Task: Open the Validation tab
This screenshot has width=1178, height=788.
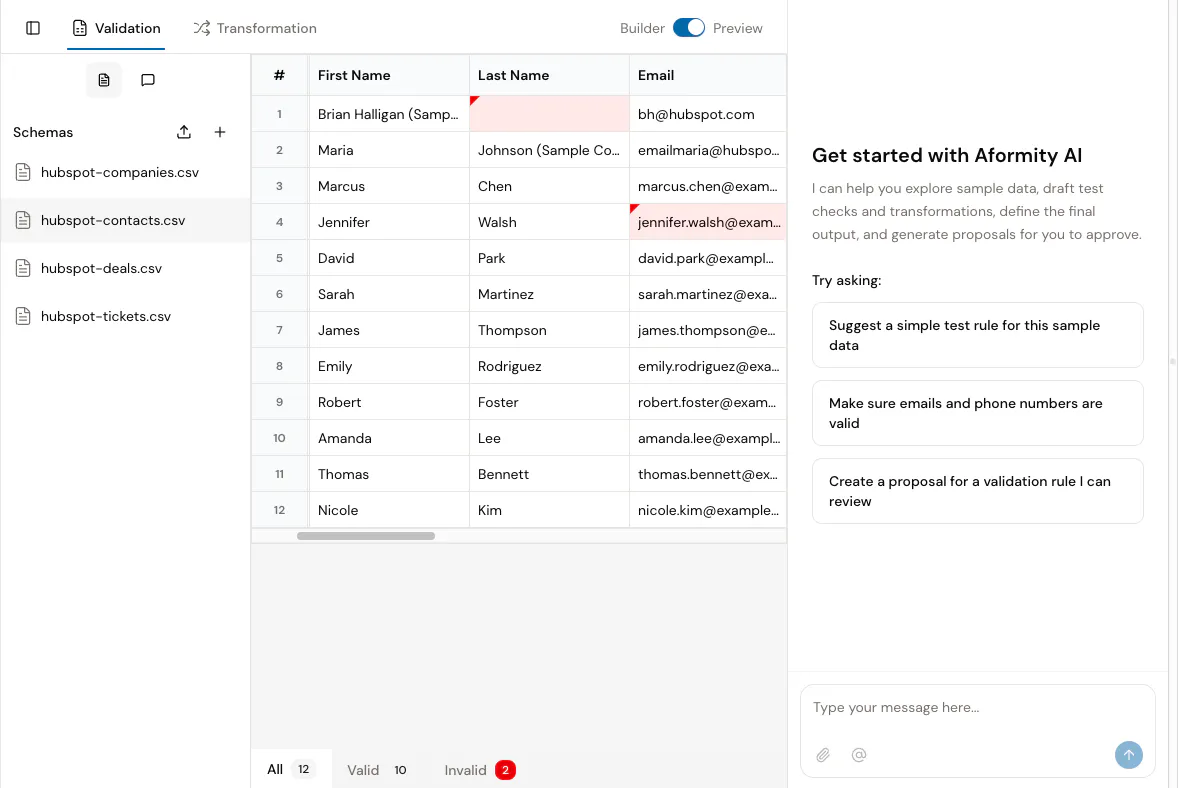Action: click(x=116, y=28)
